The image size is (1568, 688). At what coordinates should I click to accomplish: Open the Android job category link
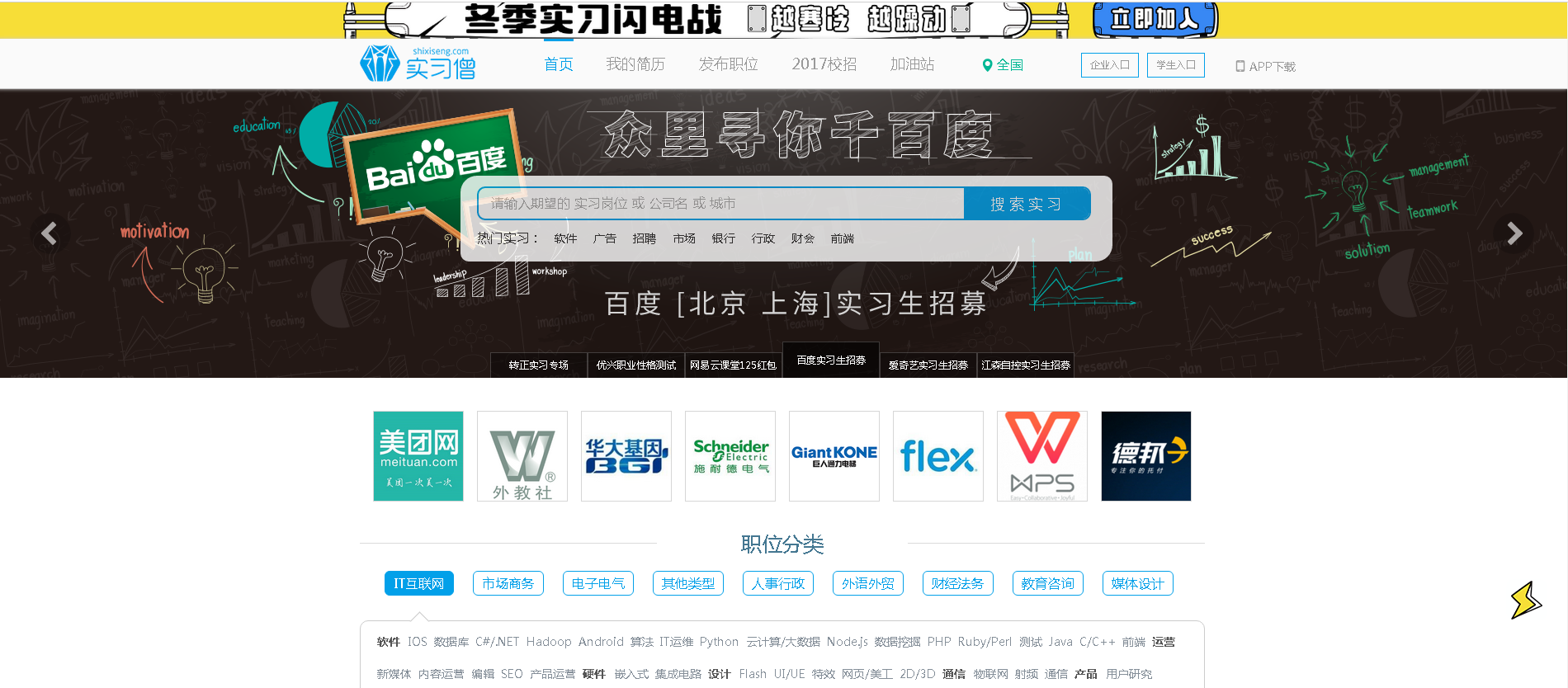(x=601, y=642)
